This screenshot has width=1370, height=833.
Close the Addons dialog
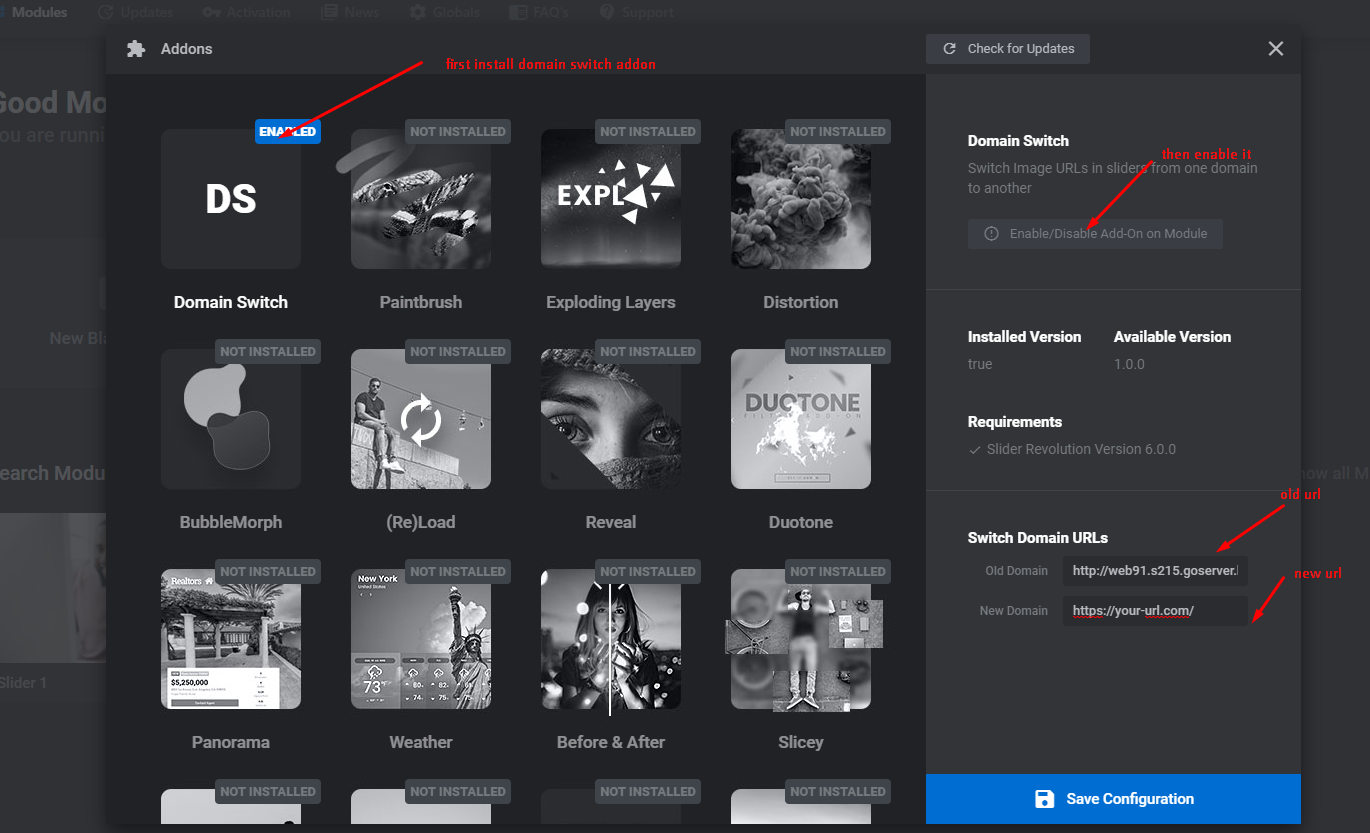point(1275,49)
